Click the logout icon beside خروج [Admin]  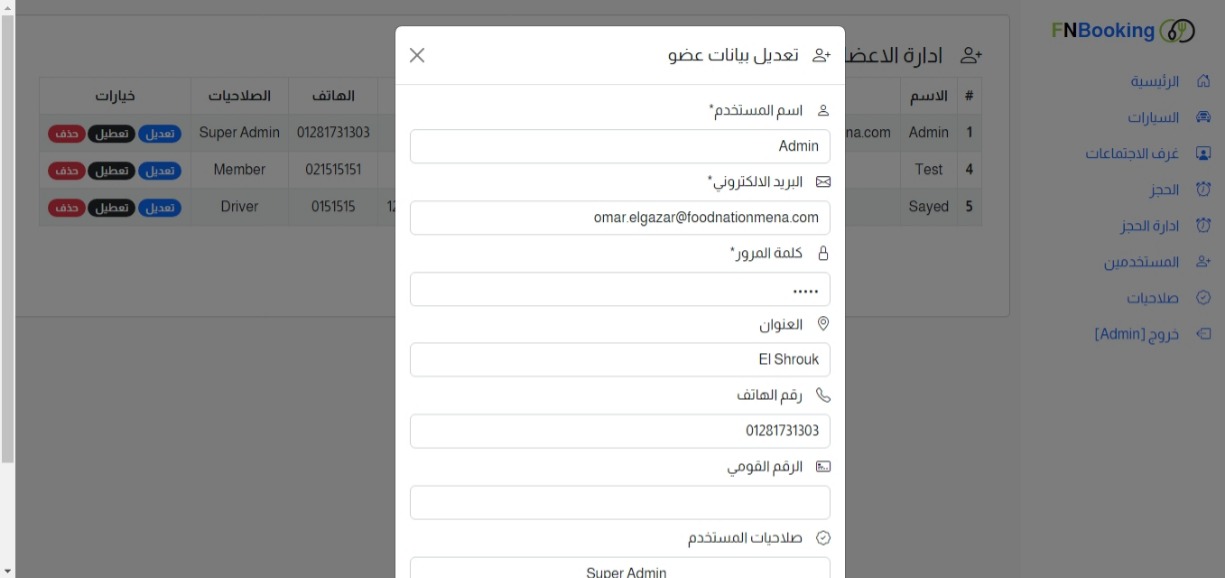point(1204,334)
